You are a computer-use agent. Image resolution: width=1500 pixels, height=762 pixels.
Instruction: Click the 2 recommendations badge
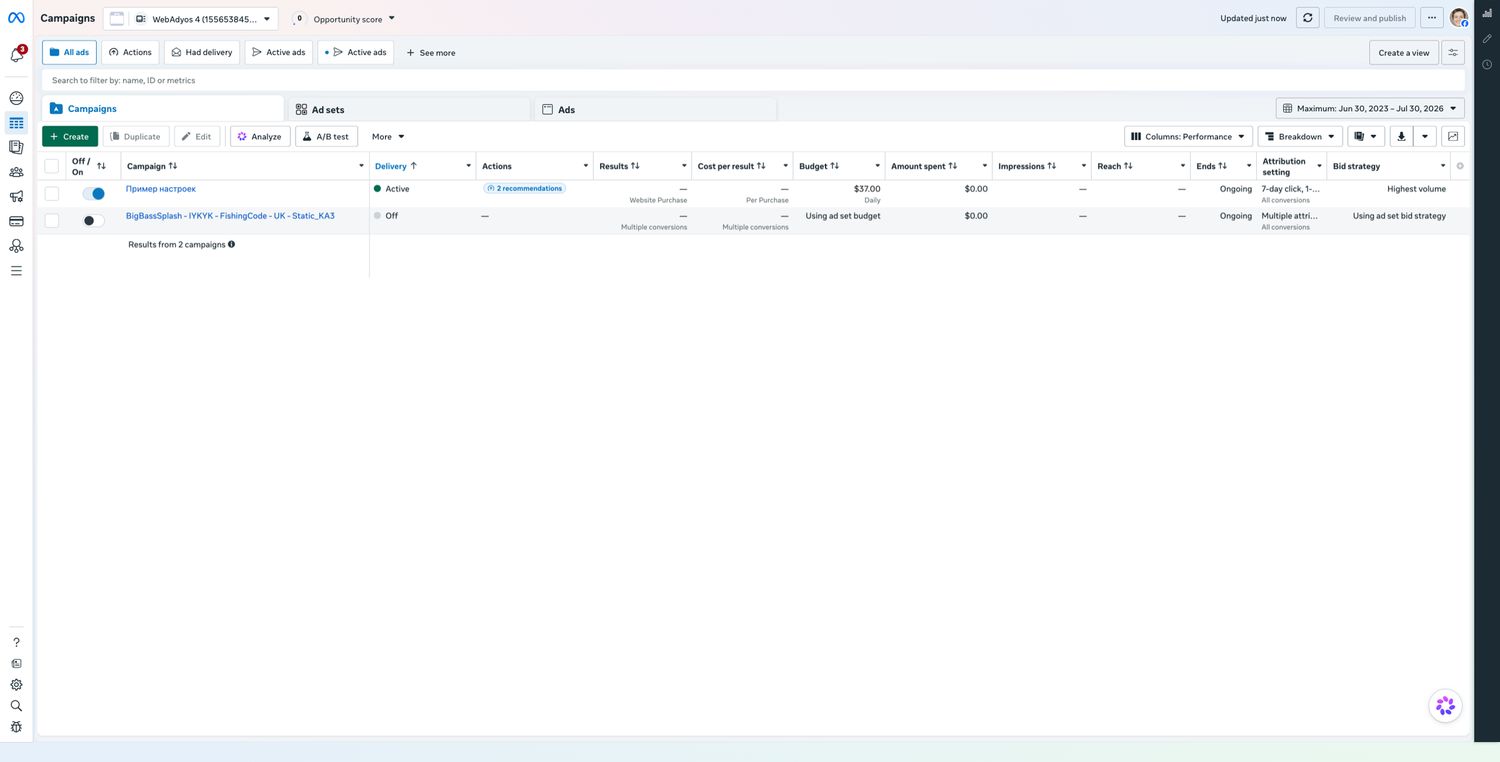click(x=525, y=188)
